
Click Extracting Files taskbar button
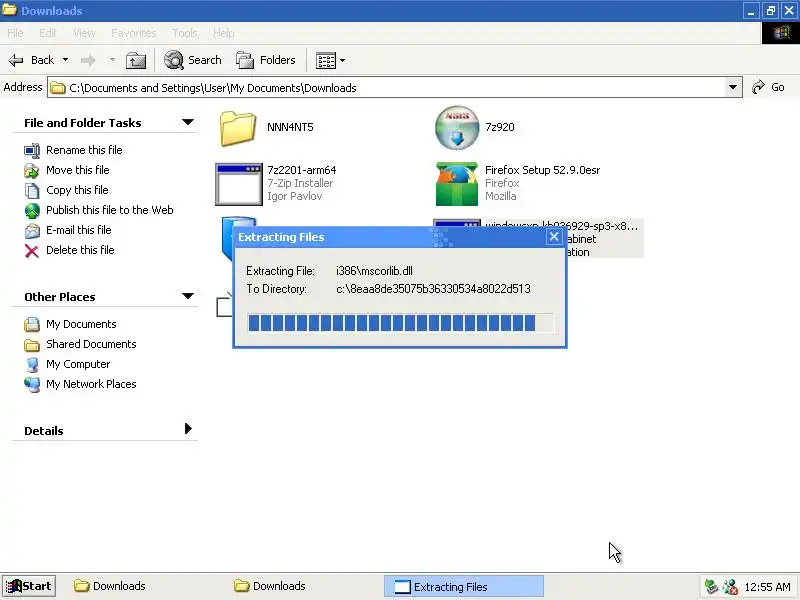click(464, 586)
